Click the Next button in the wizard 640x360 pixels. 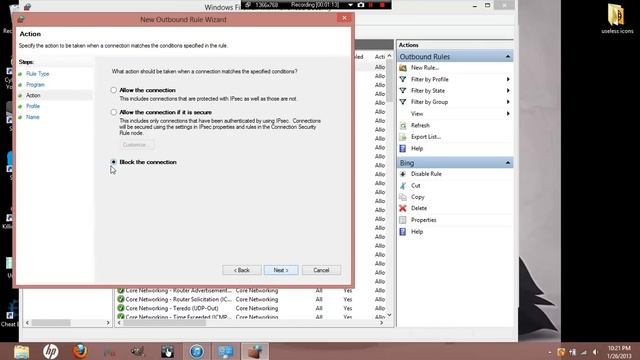point(281,270)
